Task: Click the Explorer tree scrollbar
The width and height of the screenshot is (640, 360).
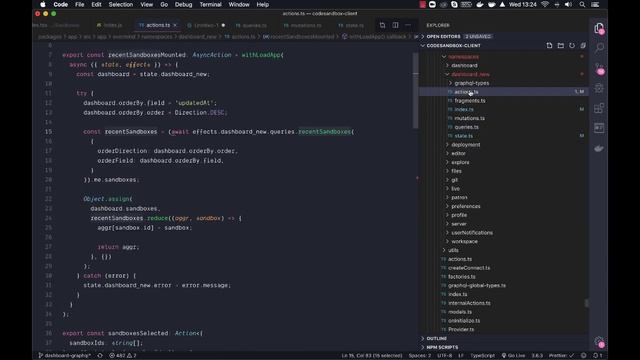Action: [587, 303]
